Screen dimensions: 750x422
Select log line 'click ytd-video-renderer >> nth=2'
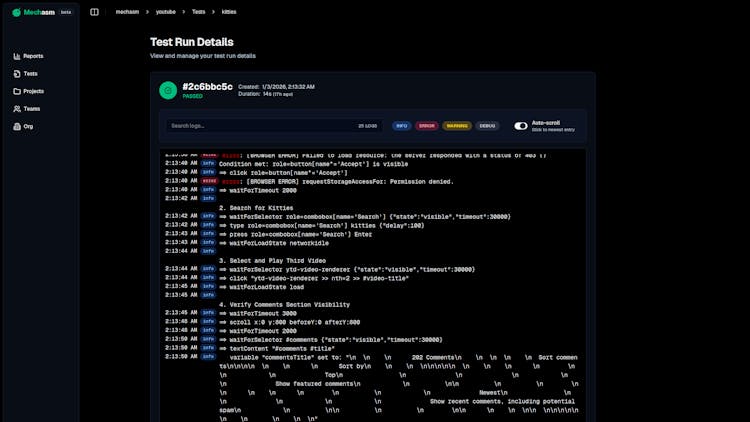tap(314, 278)
